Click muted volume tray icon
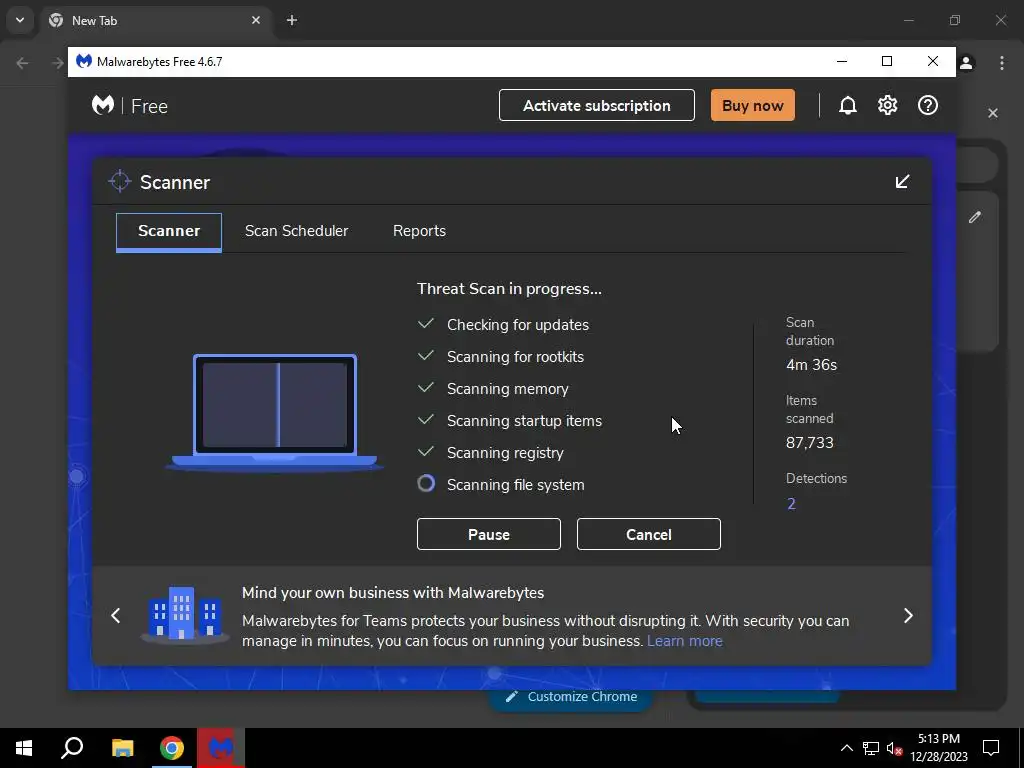Screen dimensions: 1024x768 coord(894,748)
